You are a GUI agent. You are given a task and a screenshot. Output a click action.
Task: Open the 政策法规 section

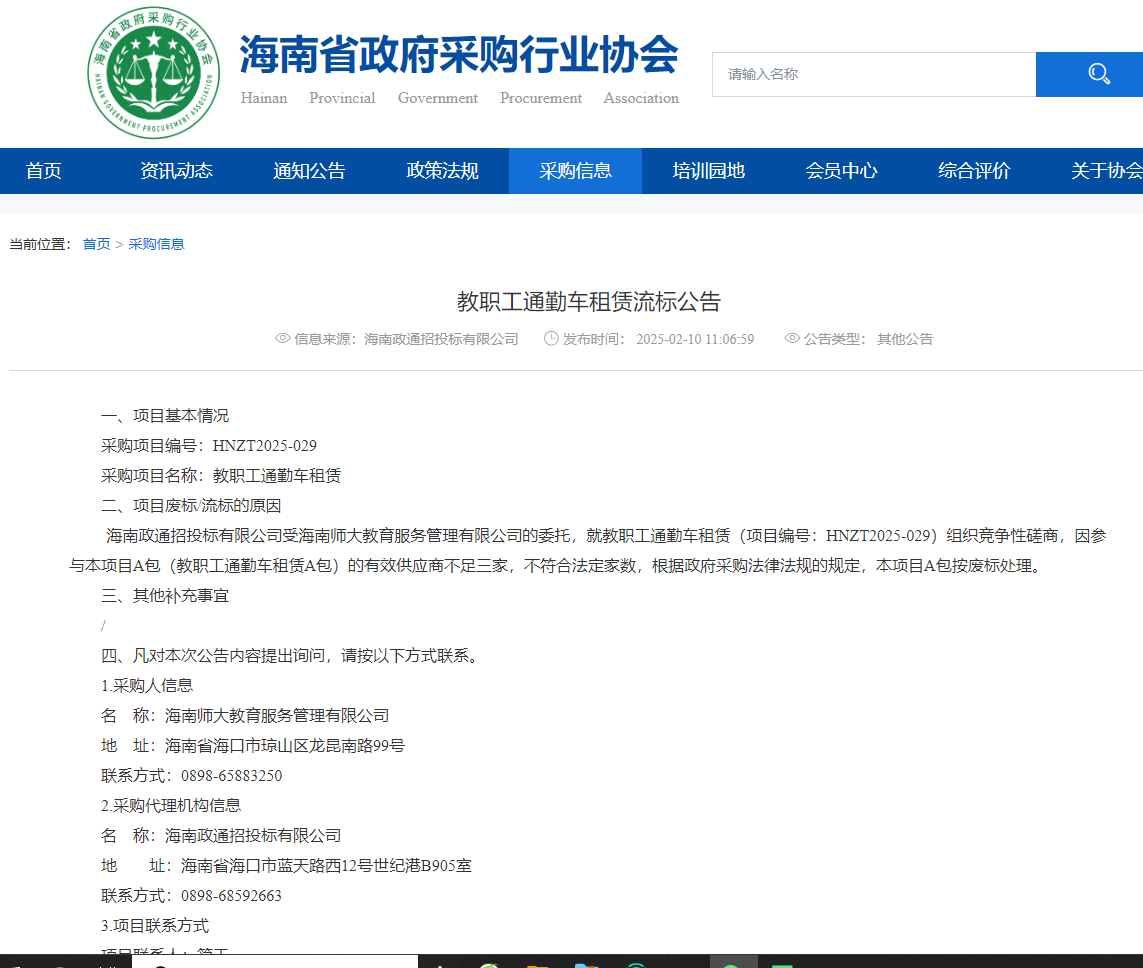click(x=442, y=171)
